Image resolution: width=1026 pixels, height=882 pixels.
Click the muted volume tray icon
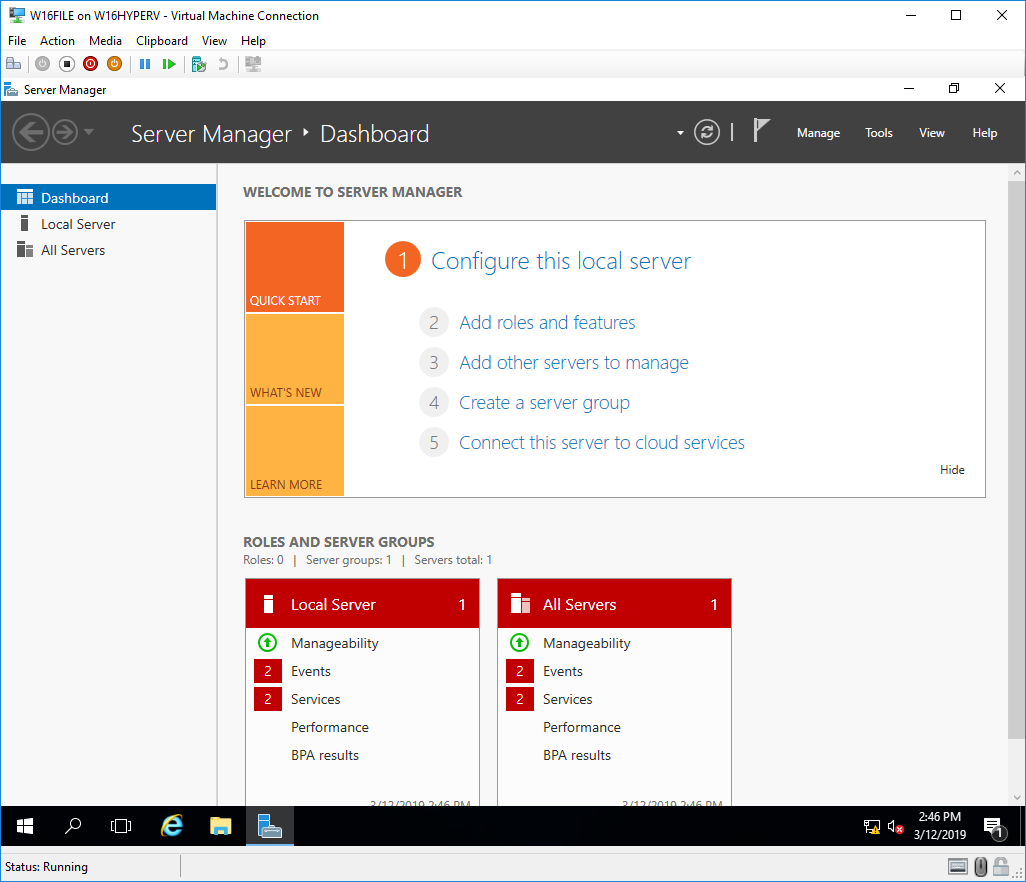pyautogui.click(x=895, y=827)
